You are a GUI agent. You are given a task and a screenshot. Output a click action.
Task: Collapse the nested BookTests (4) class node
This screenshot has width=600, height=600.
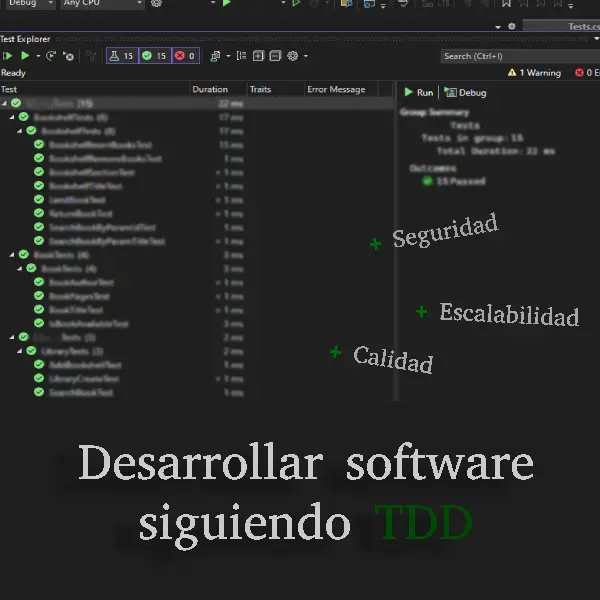(x=19, y=268)
